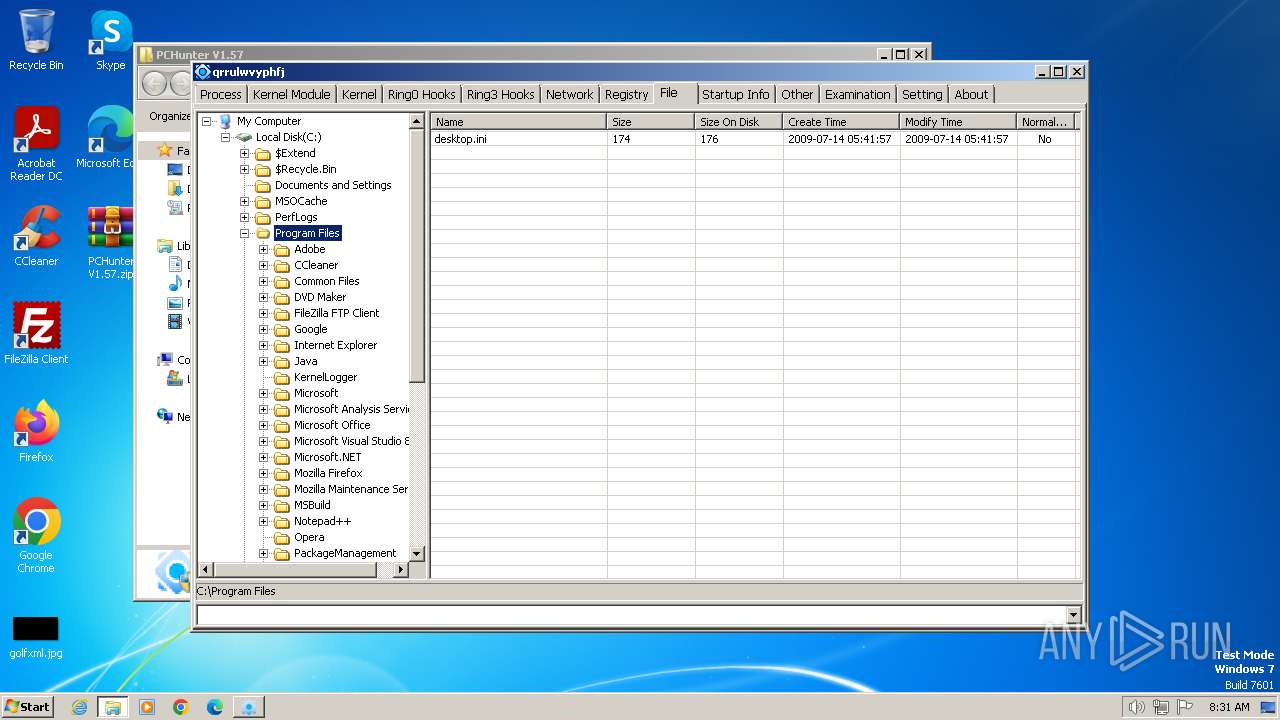
Task: Open the PCHunter V1.57.zip archive icon
Action: click(110, 243)
